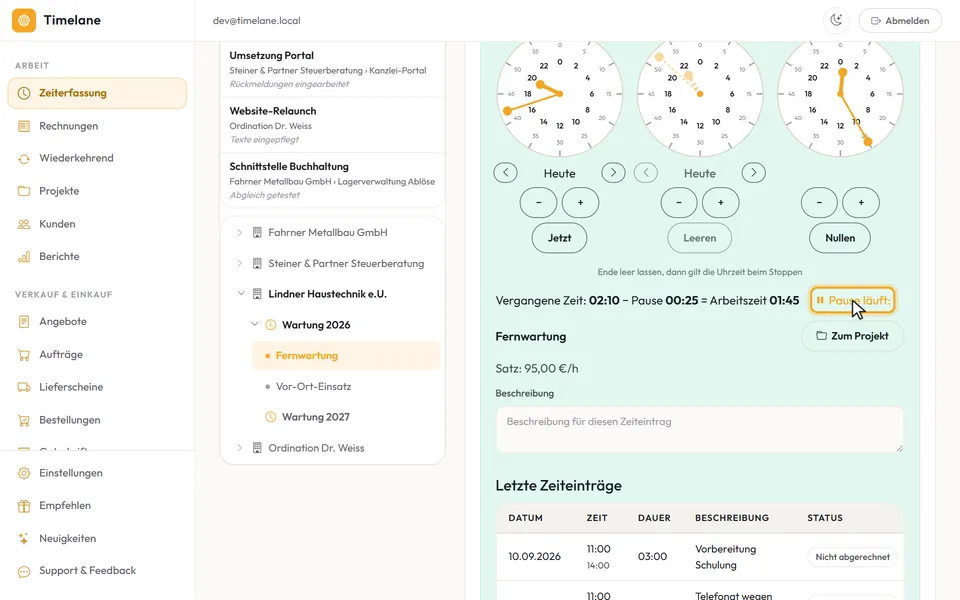The height and width of the screenshot is (600, 960).
Task: Click the Empfehlen gift icon
Action: pos(24,506)
